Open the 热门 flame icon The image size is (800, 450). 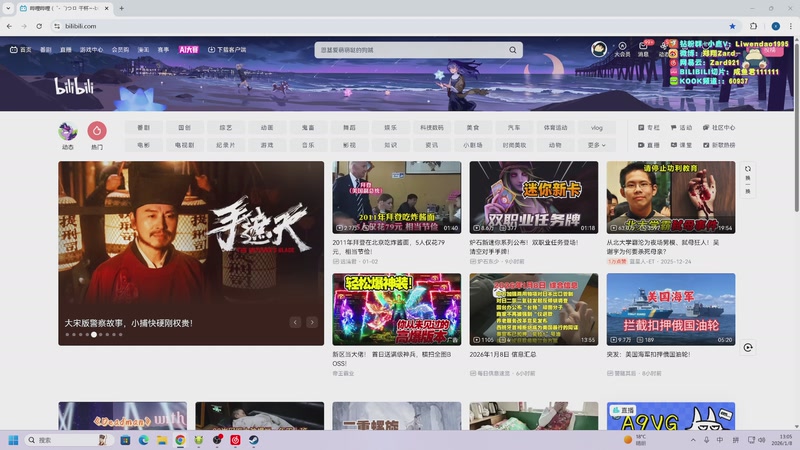pos(97,131)
